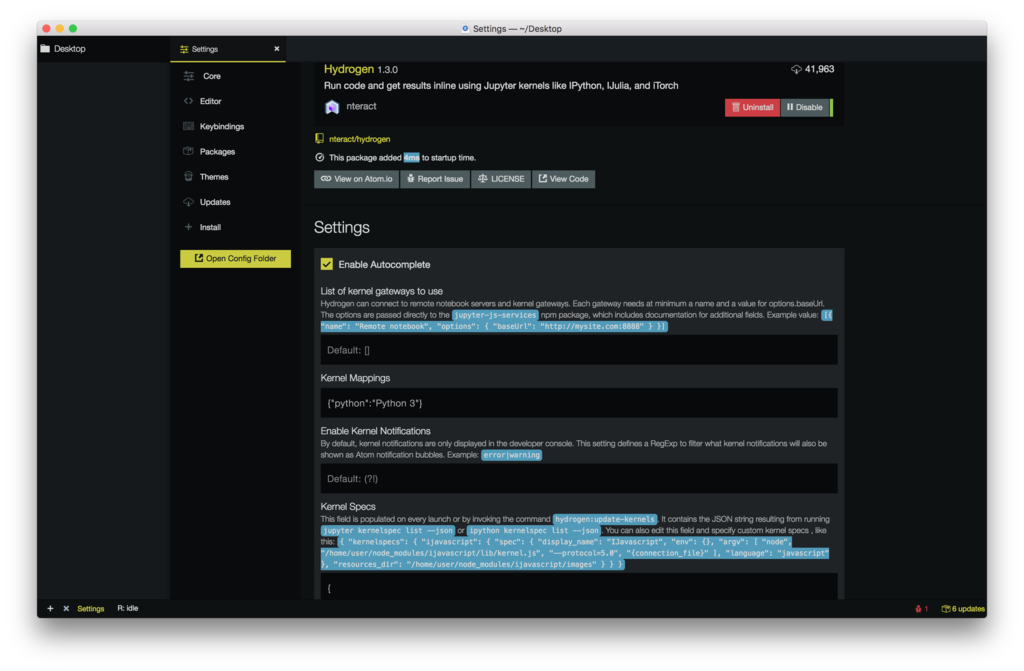
Task: Click Report Issue button
Action: click(435, 179)
